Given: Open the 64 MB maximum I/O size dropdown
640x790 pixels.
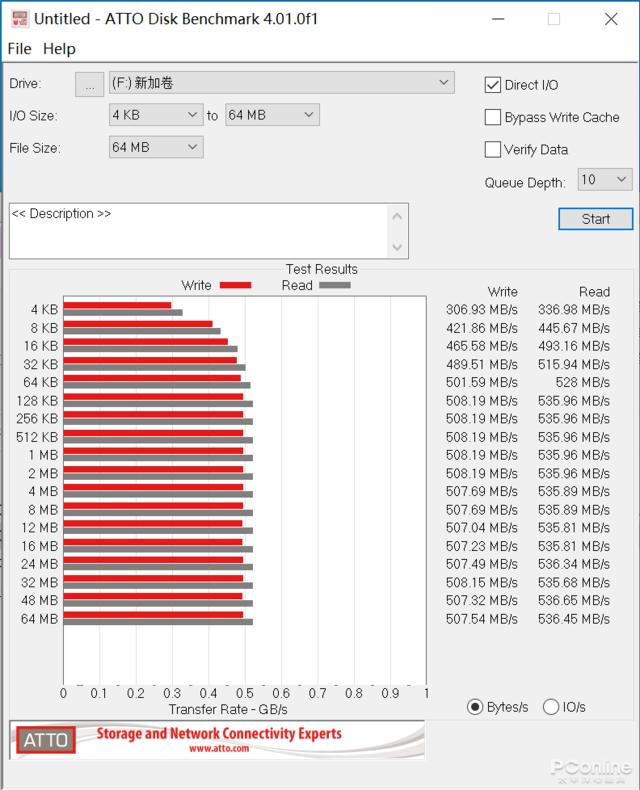Looking at the screenshot, I should pyautogui.click(x=272, y=115).
